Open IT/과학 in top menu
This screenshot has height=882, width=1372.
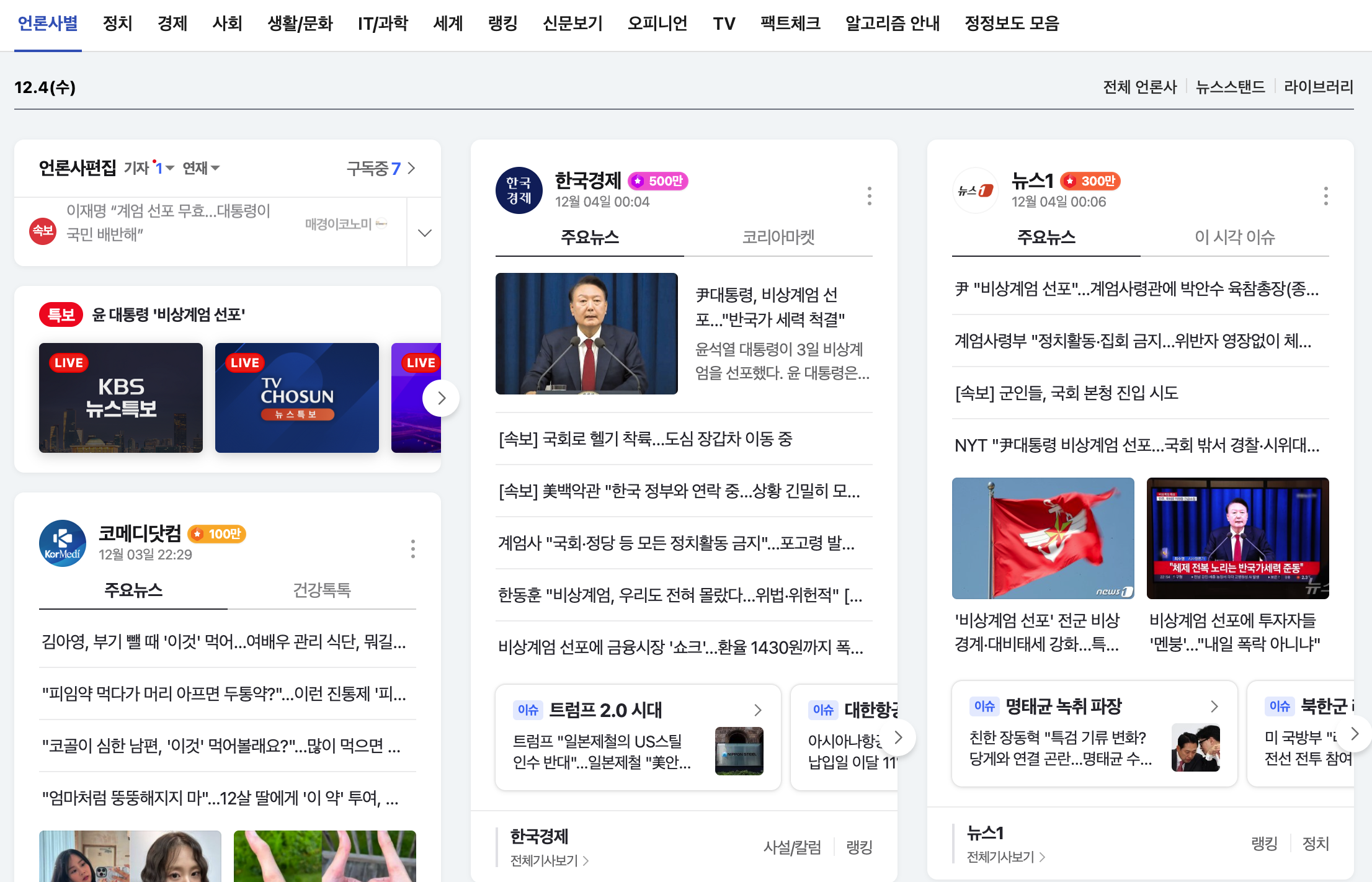(383, 24)
